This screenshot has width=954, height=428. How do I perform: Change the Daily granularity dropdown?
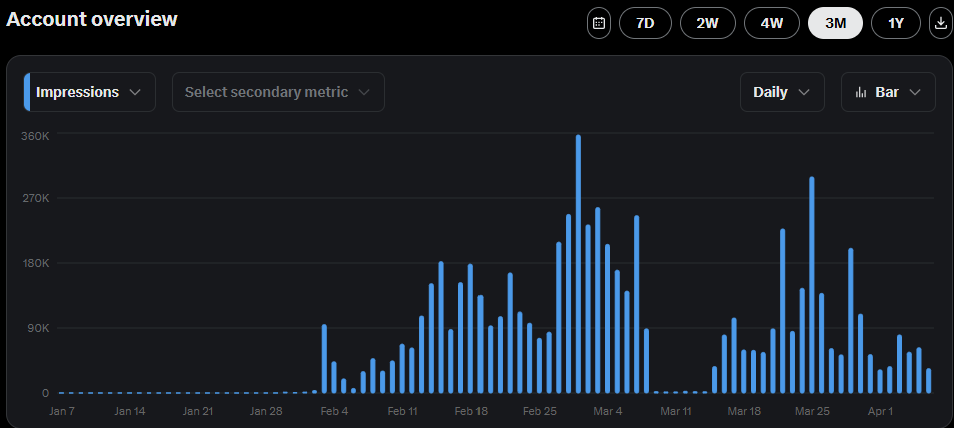click(782, 92)
